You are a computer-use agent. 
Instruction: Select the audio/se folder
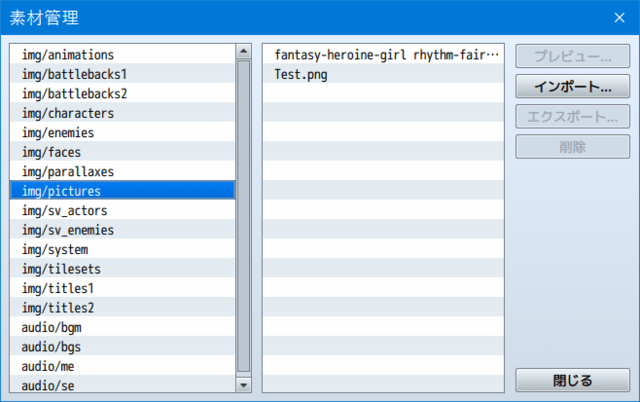click(x=122, y=384)
